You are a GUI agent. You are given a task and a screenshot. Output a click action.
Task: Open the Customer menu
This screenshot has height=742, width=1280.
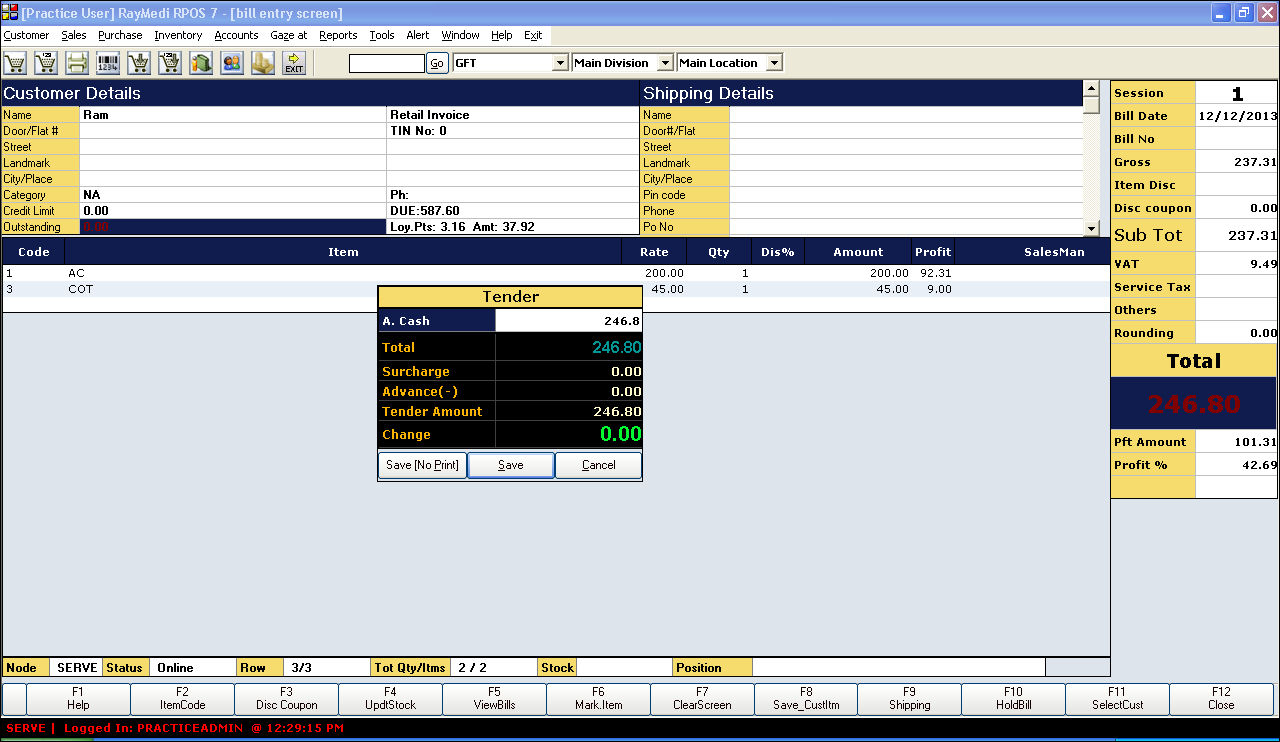coord(26,35)
